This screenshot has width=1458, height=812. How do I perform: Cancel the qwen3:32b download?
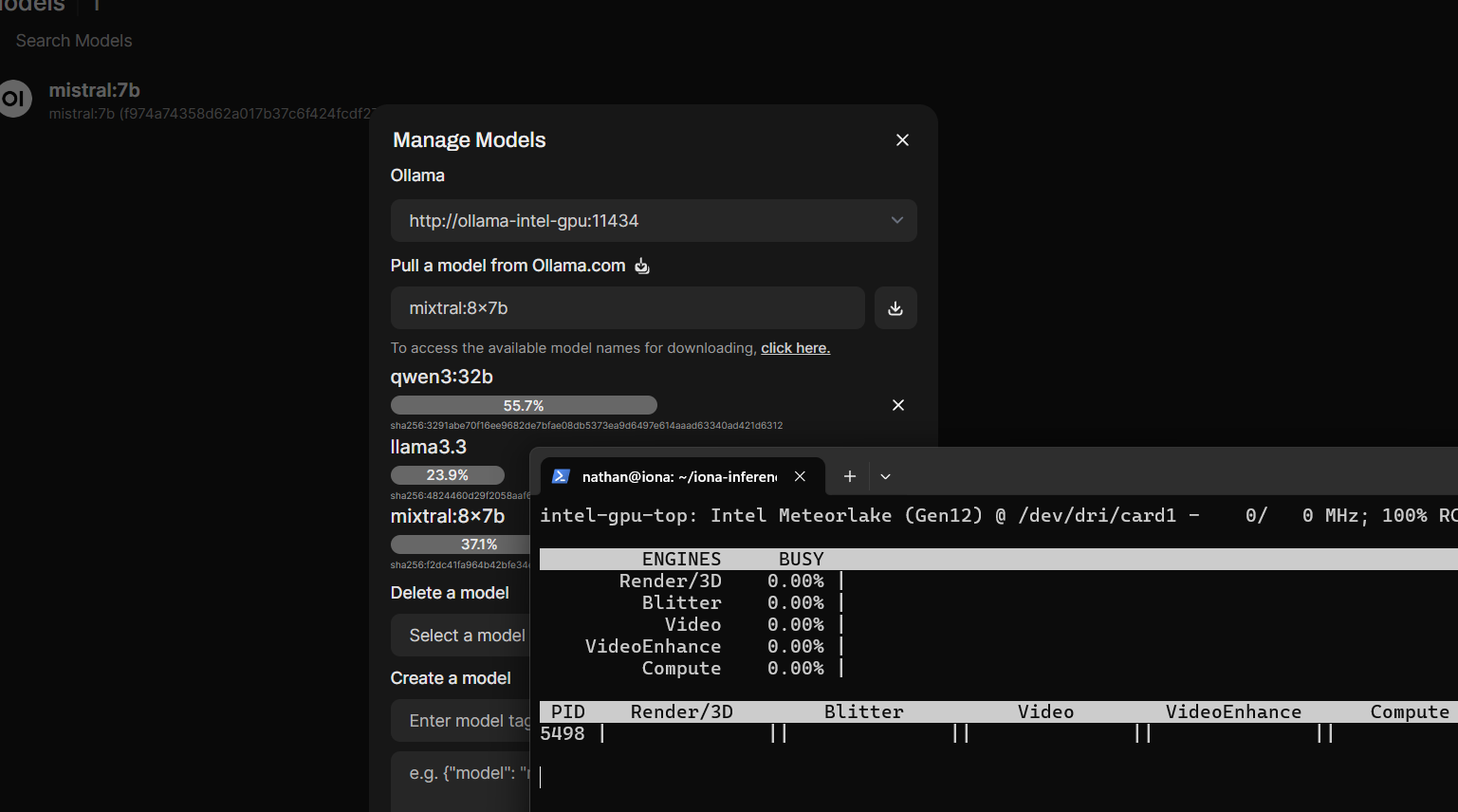(898, 405)
